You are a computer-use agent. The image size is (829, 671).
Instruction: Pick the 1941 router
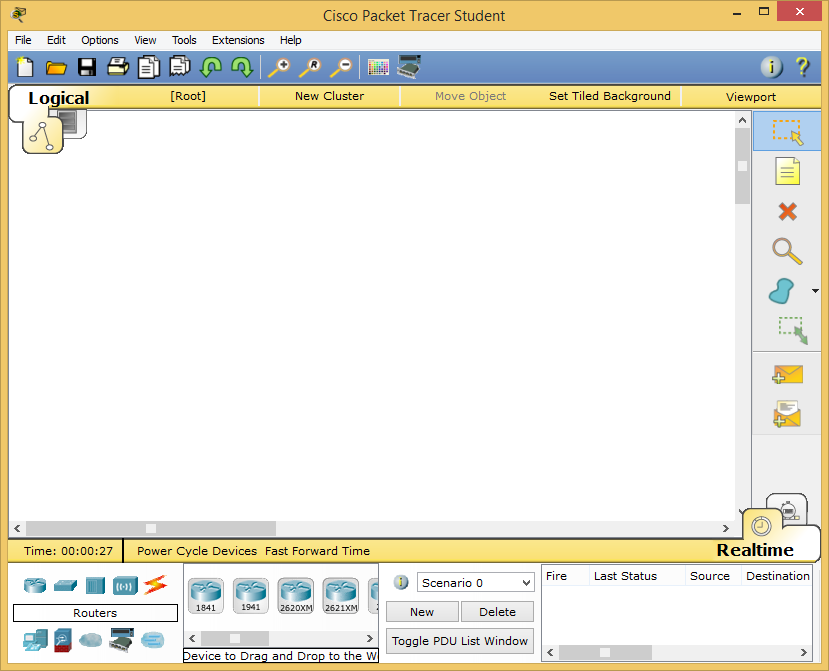pyautogui.click(x=251, y=596)
